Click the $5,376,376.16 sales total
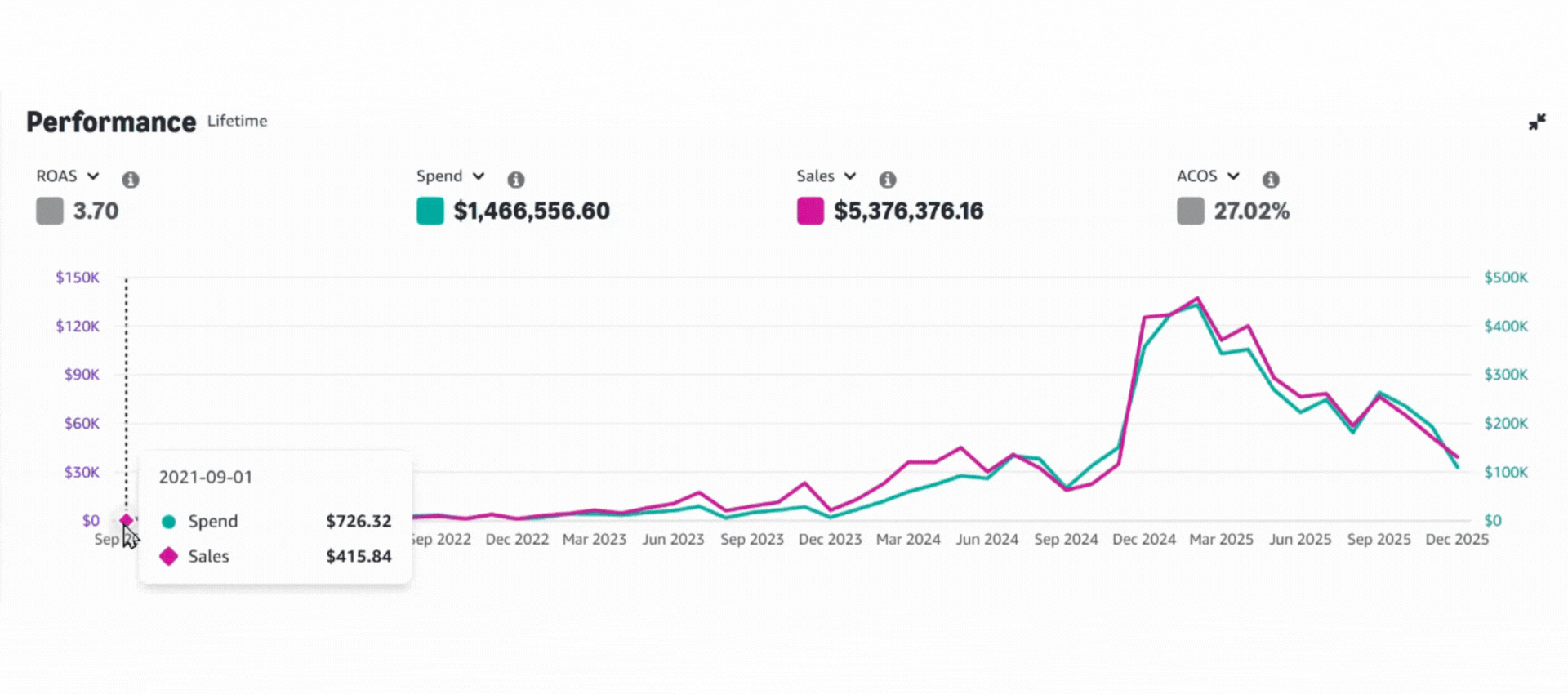The height and width of the screenshot is (694, 1568). point(908,211)
